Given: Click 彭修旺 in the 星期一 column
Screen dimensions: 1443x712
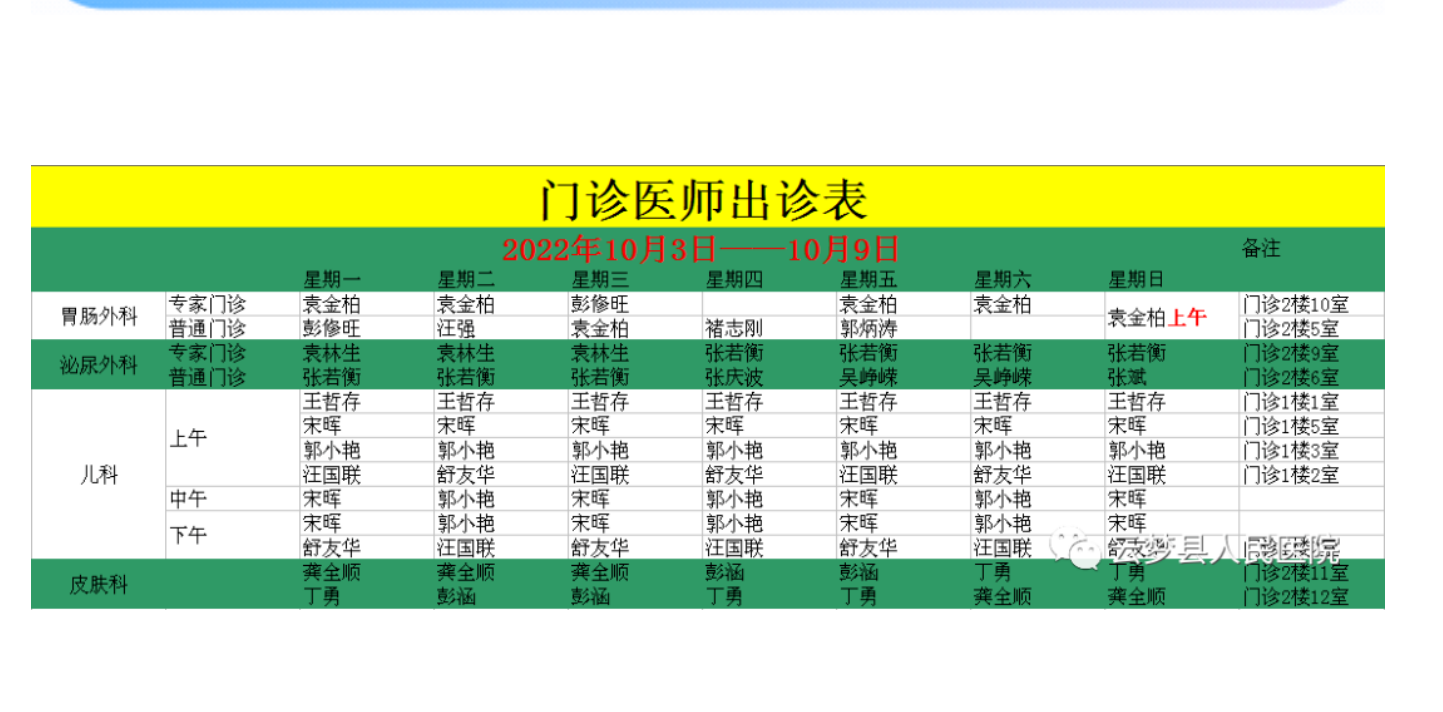Looking at the screenshot, I should (333, 328).
